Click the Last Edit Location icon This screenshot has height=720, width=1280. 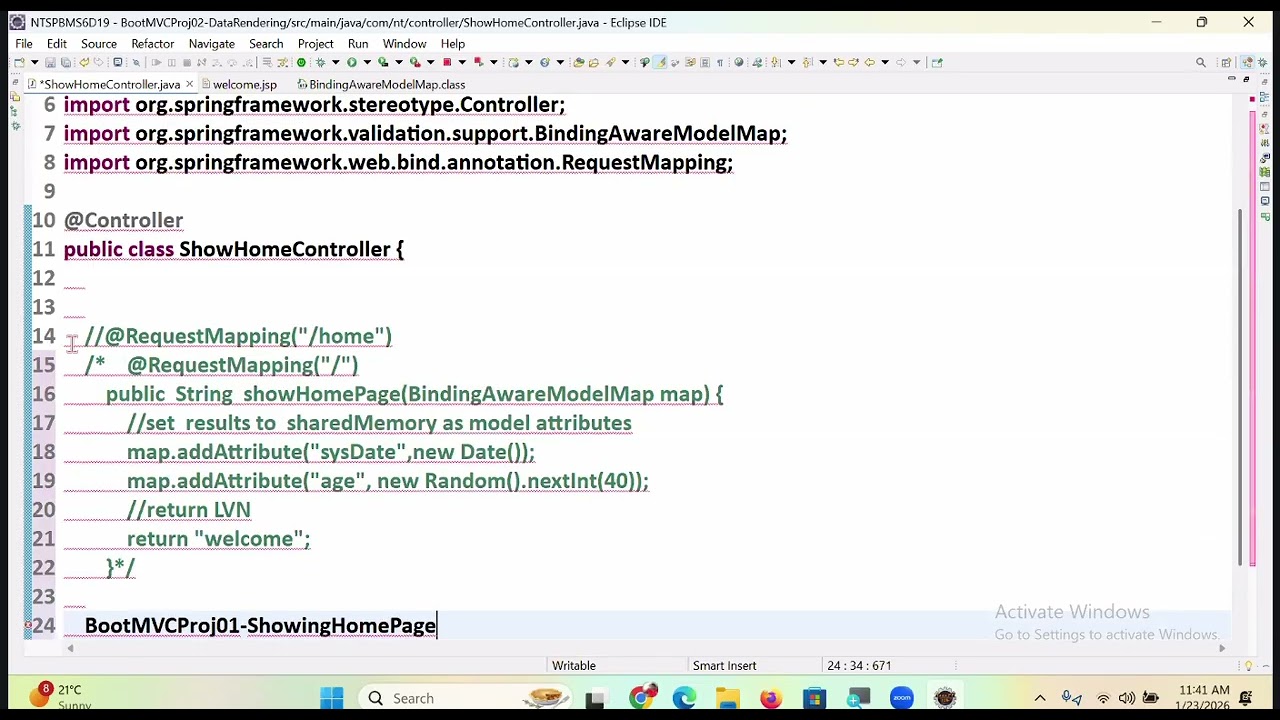(x=838, y=62)
